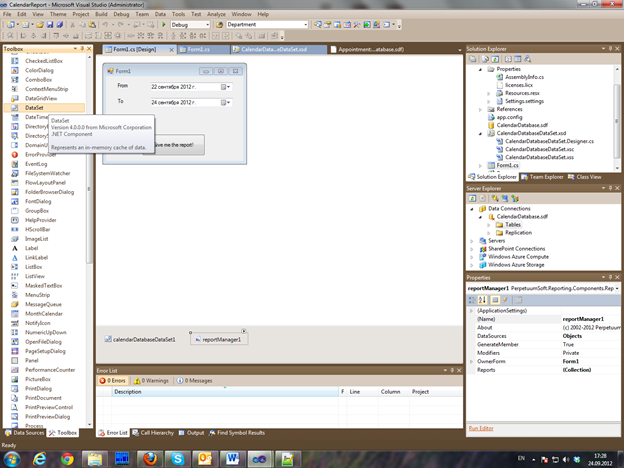The width and height of the screenshot is (624, 468).
Task: Select the ErrorProvider toolbox item
Action: (x=40, y=154)
